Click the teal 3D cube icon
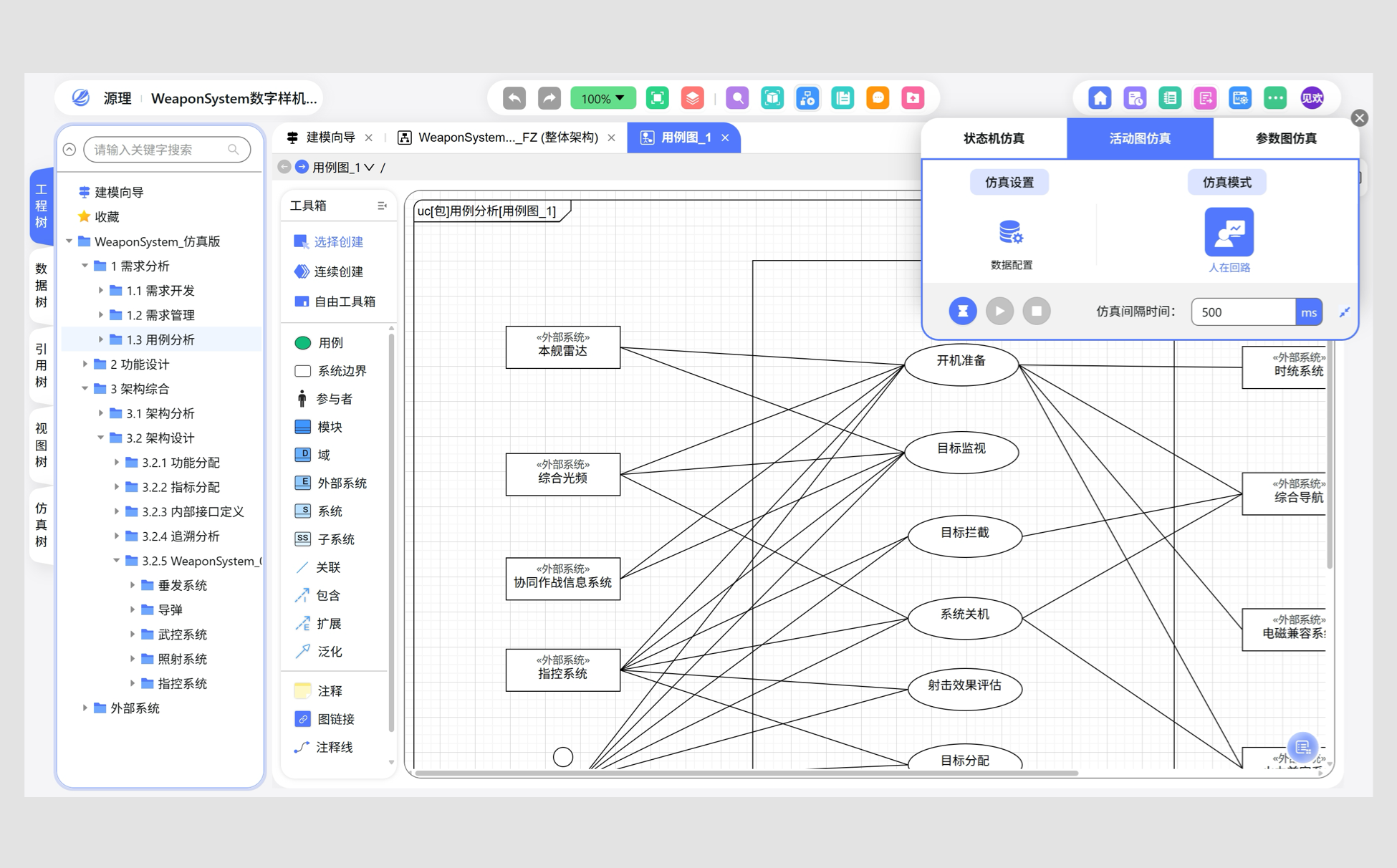This screenshot has height=868, width=1397. [x=772, y=98]
